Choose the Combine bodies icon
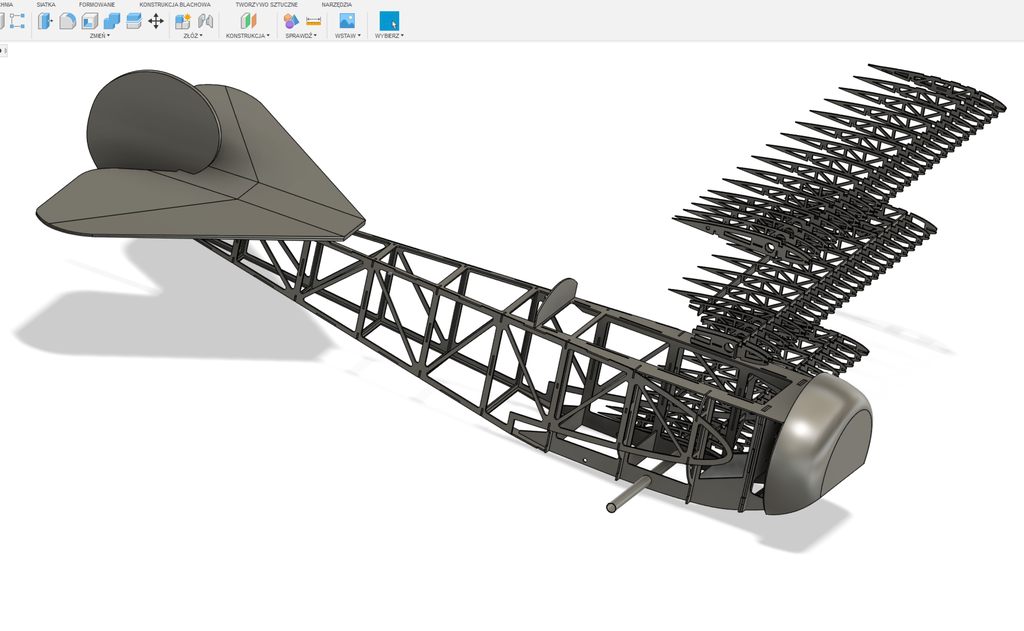The height and width of the screenshot is (631, 1024). point(111,21)
